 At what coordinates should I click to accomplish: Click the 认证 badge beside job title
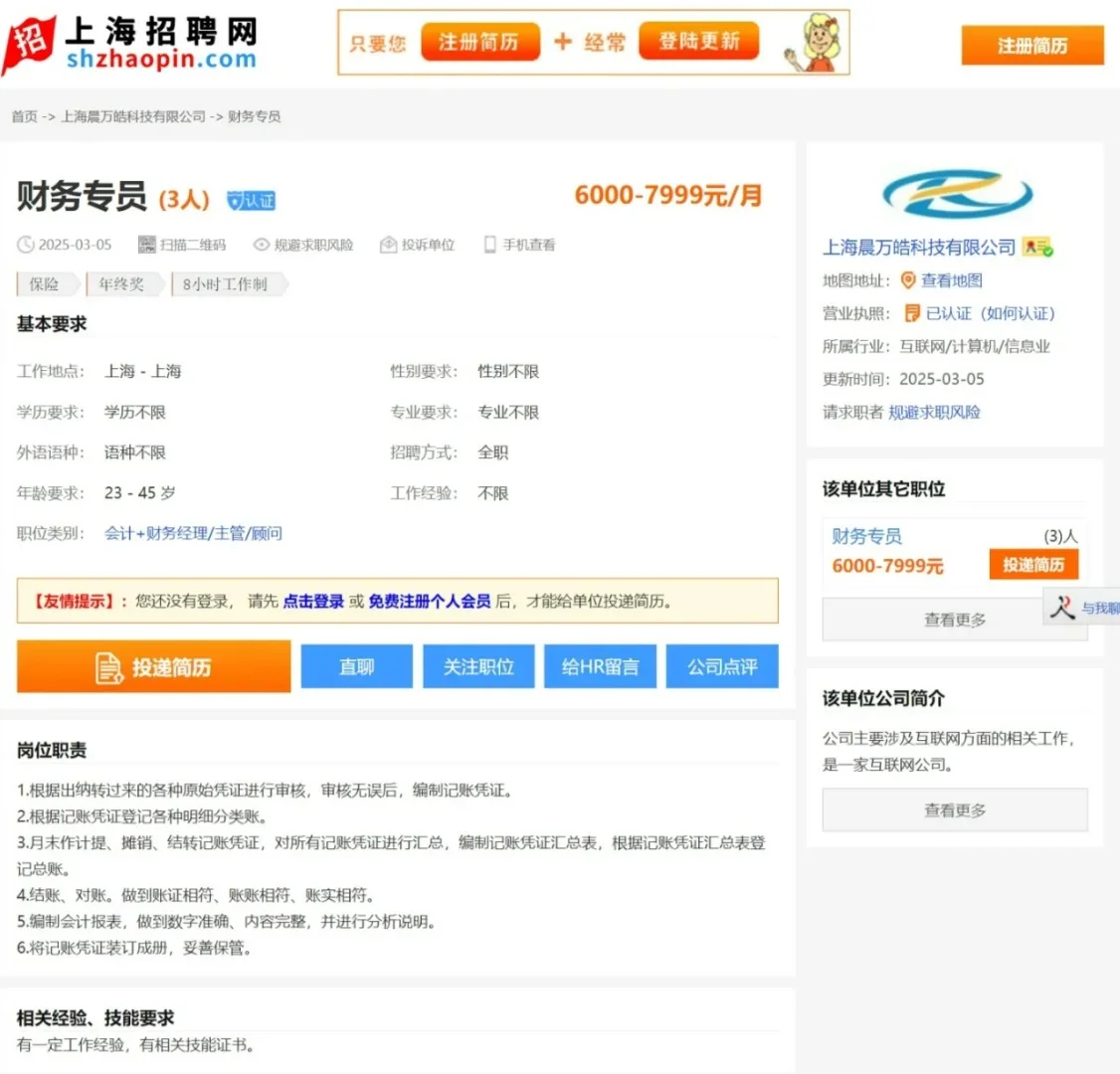[250, 199]
